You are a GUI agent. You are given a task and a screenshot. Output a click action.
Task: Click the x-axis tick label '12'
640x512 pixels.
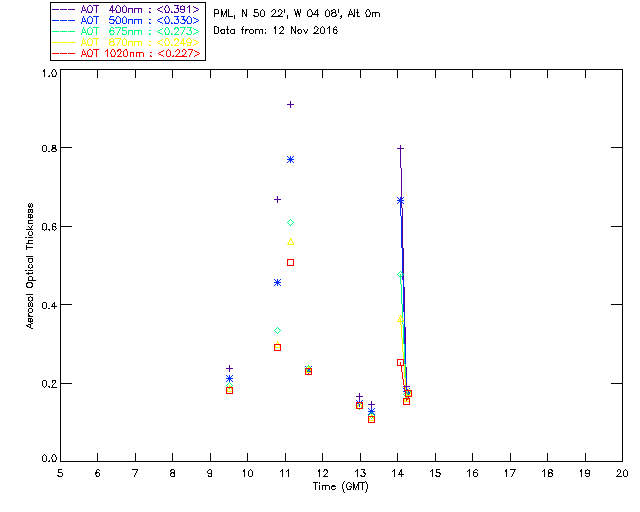[322, 473]
